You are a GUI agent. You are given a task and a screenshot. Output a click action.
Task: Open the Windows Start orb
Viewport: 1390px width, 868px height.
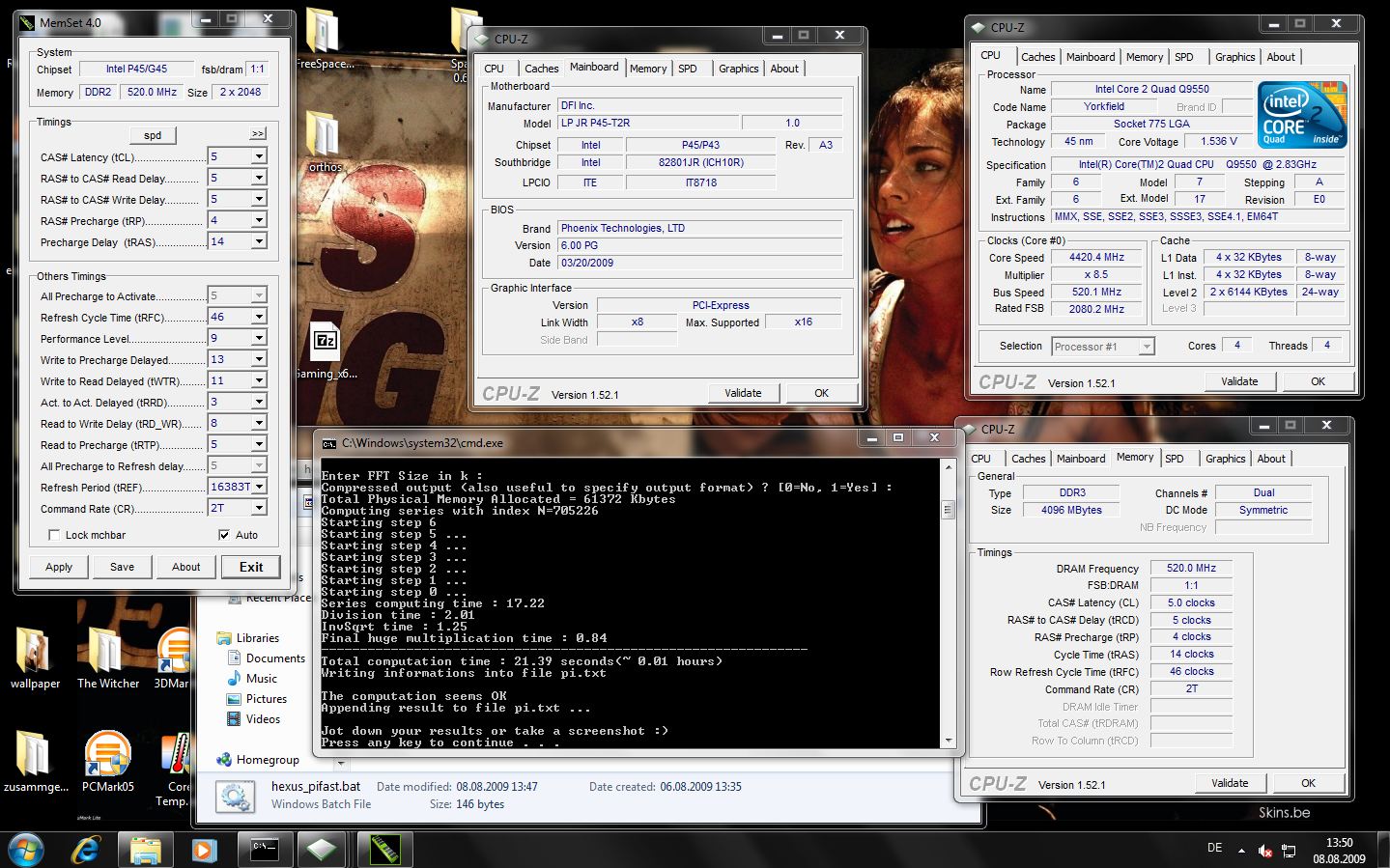tap(26, 849)
